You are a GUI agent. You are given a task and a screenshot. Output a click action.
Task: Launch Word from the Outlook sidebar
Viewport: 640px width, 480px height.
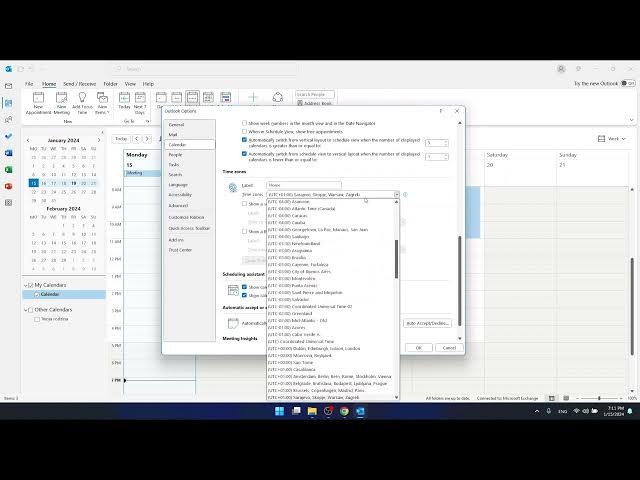9,153
